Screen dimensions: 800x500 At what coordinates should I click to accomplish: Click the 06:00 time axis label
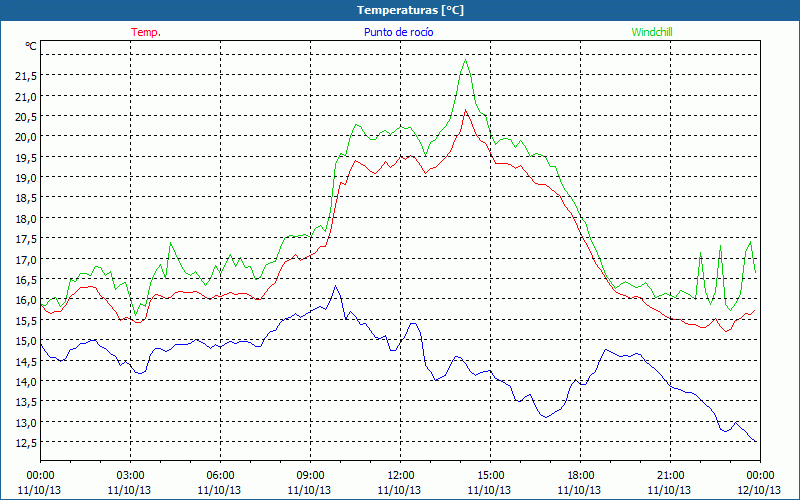(x=220, y=476)
